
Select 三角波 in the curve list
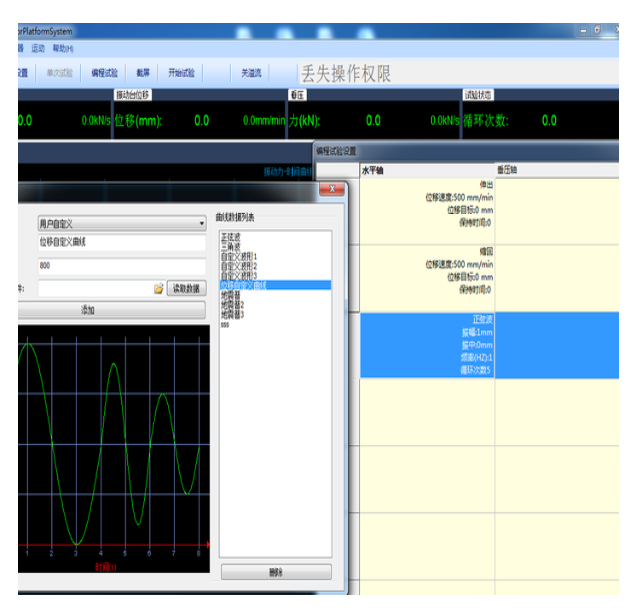click(230, 245)
